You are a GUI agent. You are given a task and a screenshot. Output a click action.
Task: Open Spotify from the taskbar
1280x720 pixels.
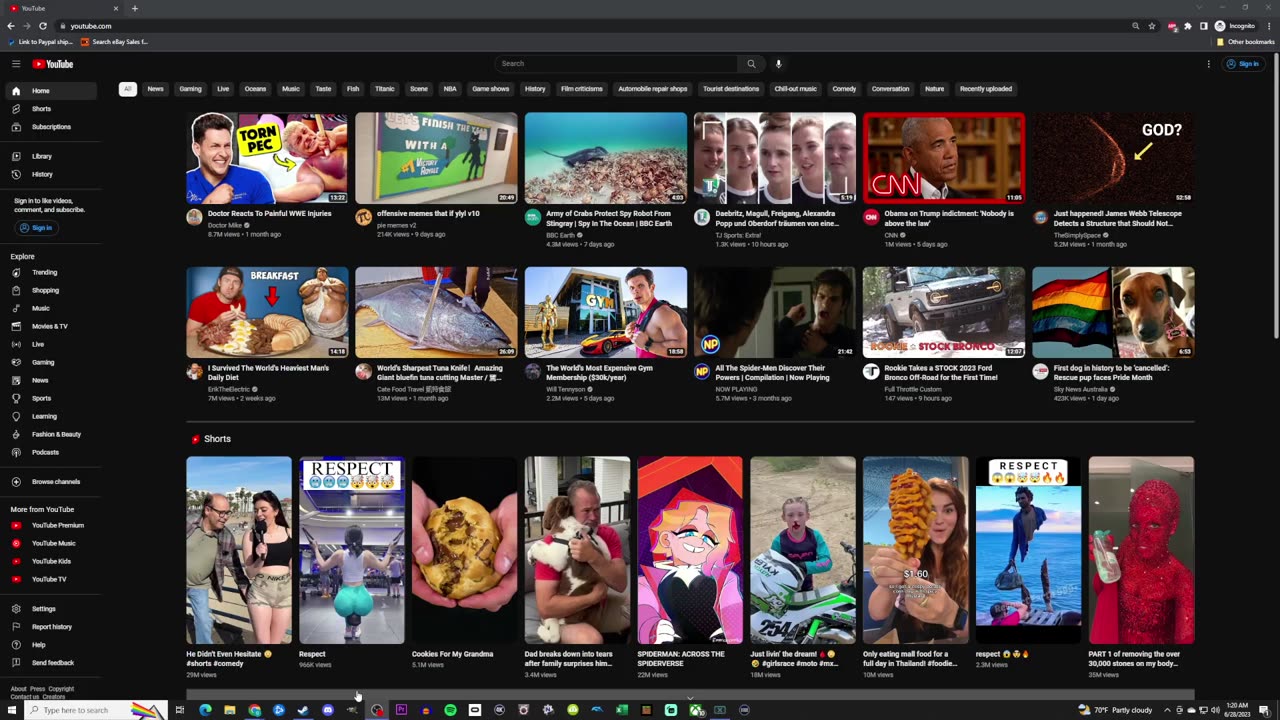(450, 710)
